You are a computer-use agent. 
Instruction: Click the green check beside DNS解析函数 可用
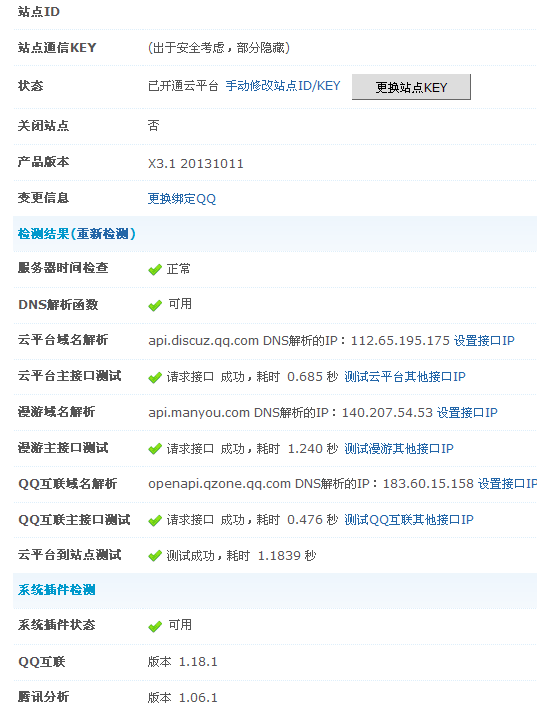click(155, 305)
